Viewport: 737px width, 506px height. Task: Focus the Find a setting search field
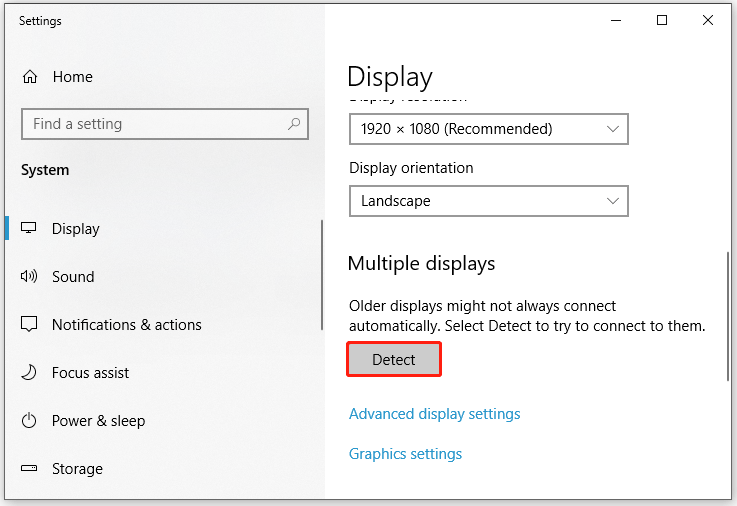(165, 124)
